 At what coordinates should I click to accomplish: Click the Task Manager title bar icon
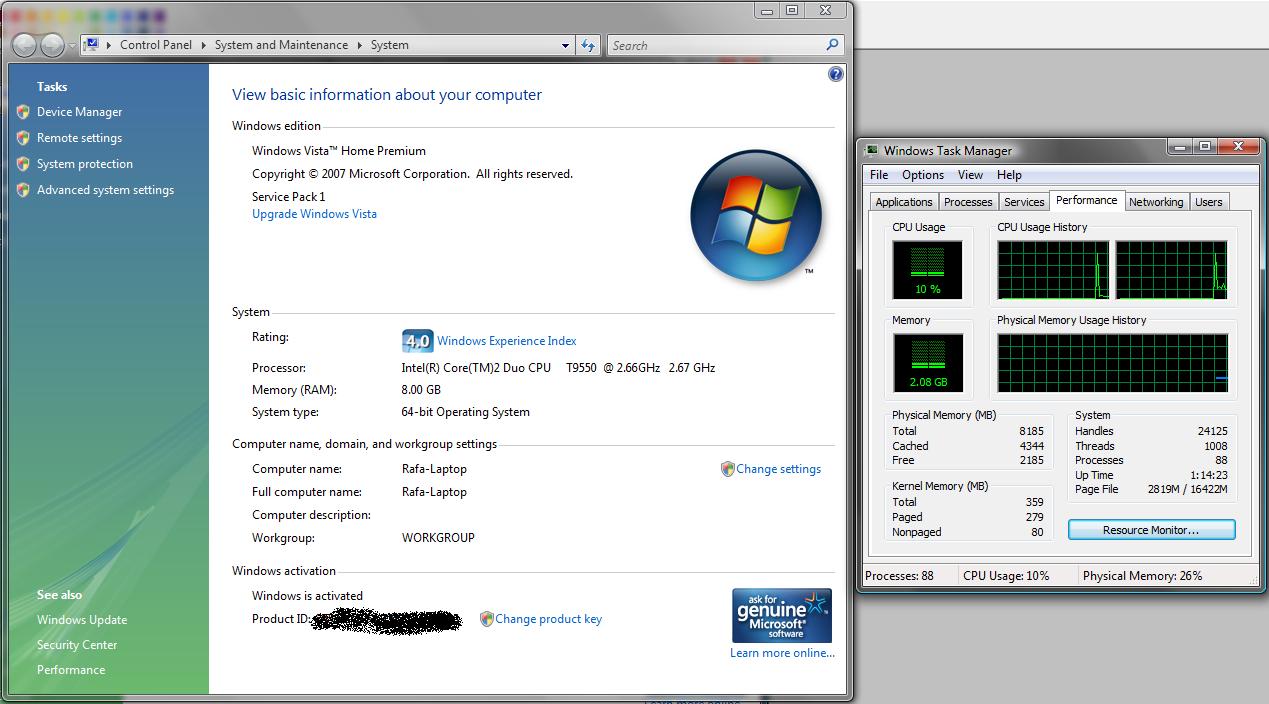pos(871,150)
